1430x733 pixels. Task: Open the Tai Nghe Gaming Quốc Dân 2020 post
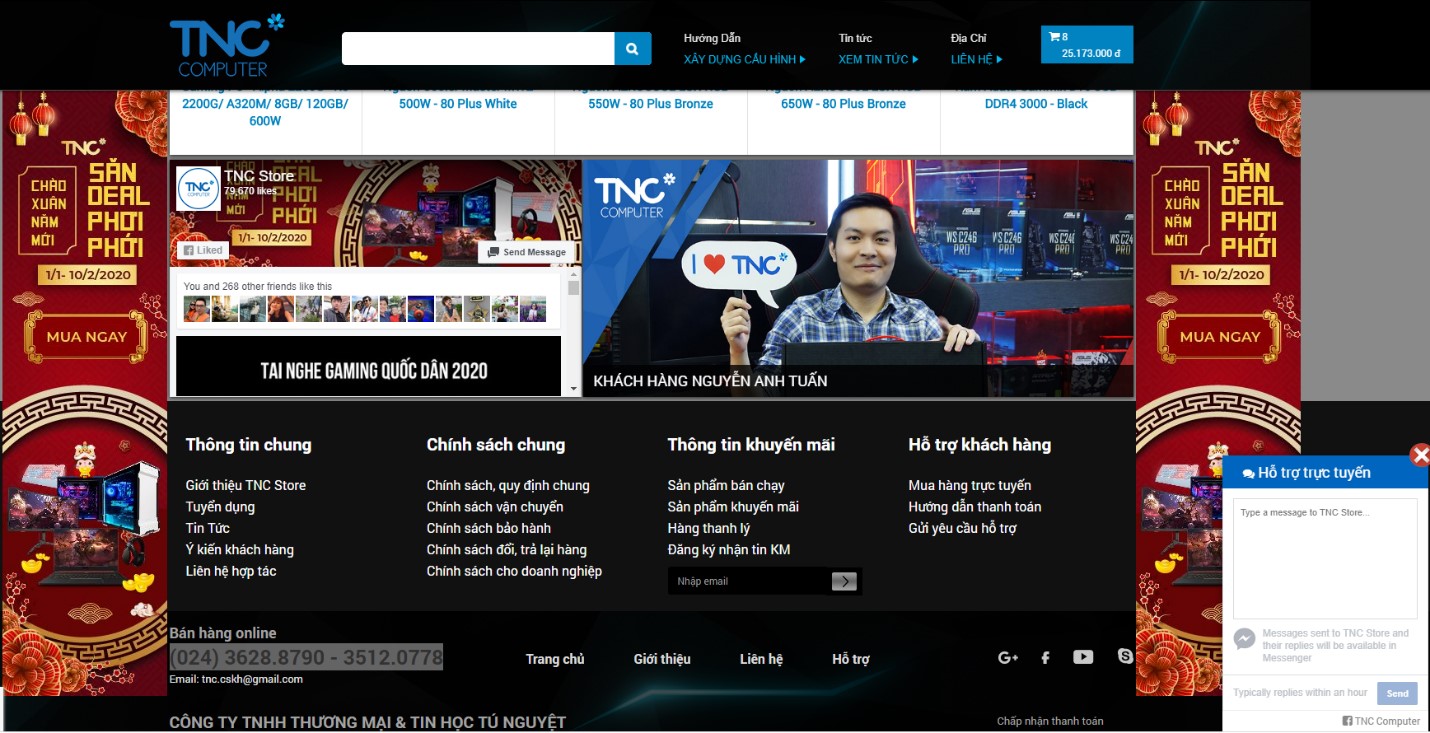click(x=369, y=366)
